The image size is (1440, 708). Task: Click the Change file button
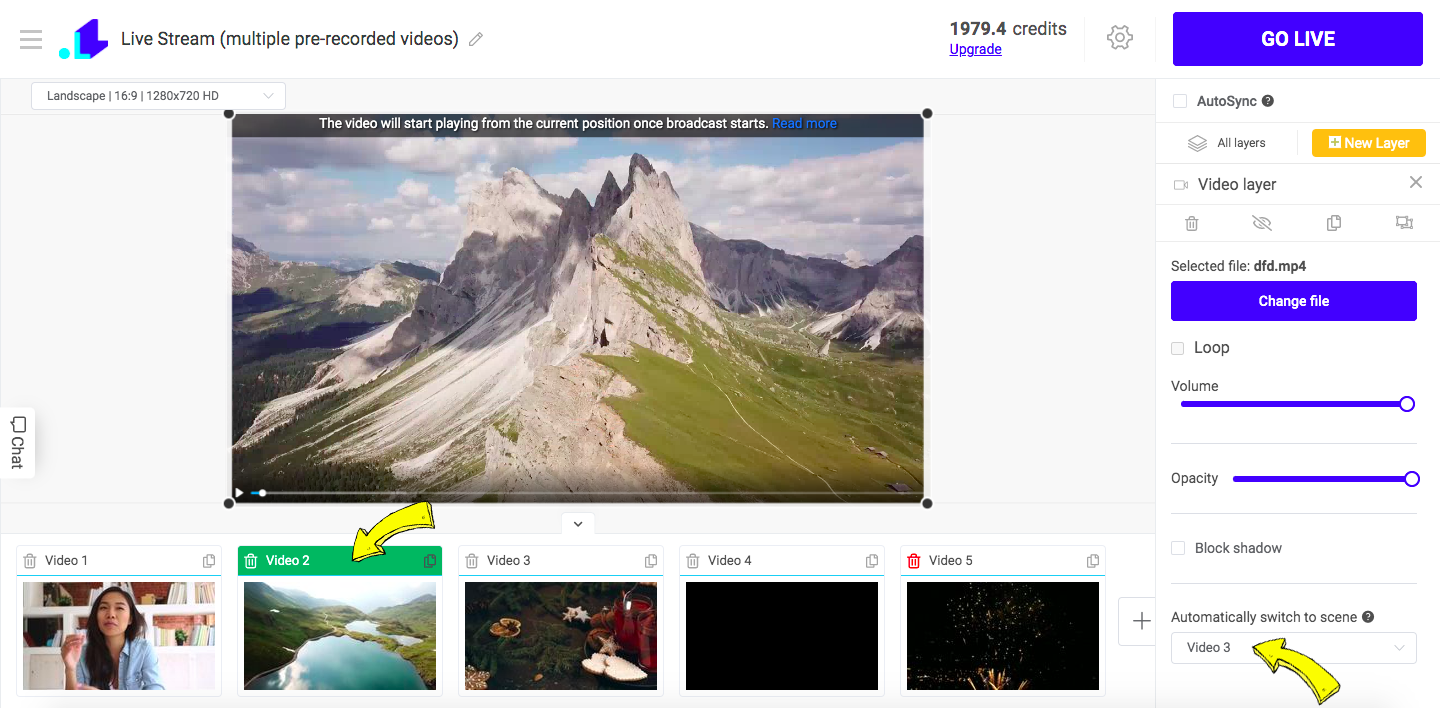point(1294,301)
